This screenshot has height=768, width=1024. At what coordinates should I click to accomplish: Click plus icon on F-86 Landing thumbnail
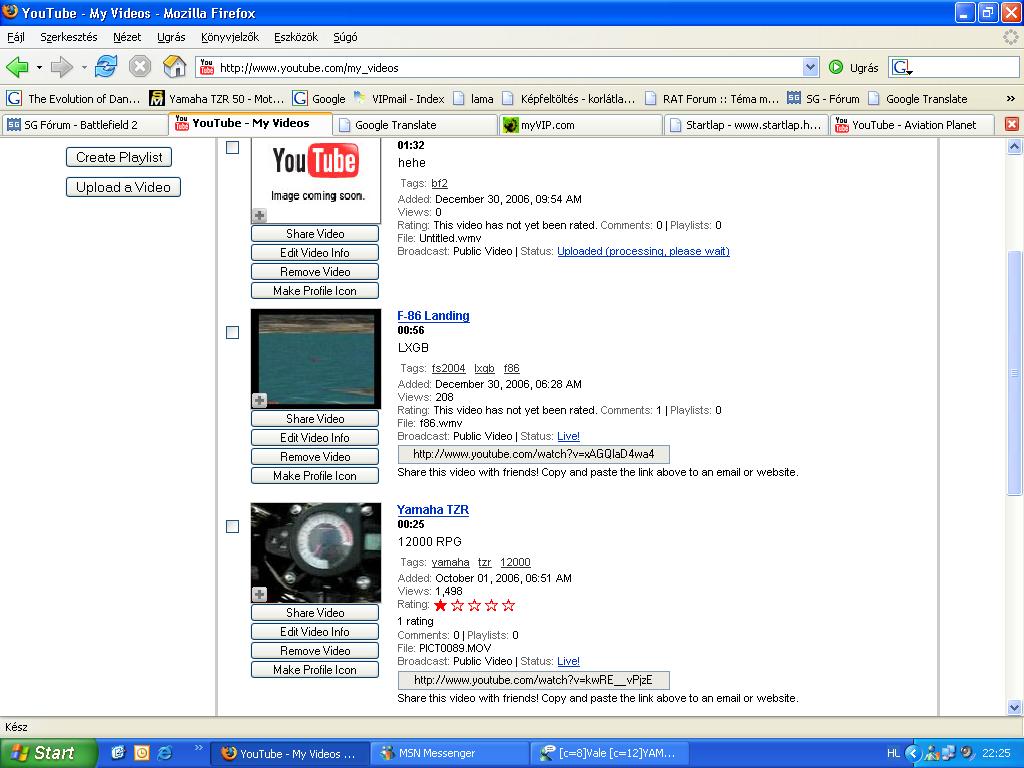tap(259, 400)
